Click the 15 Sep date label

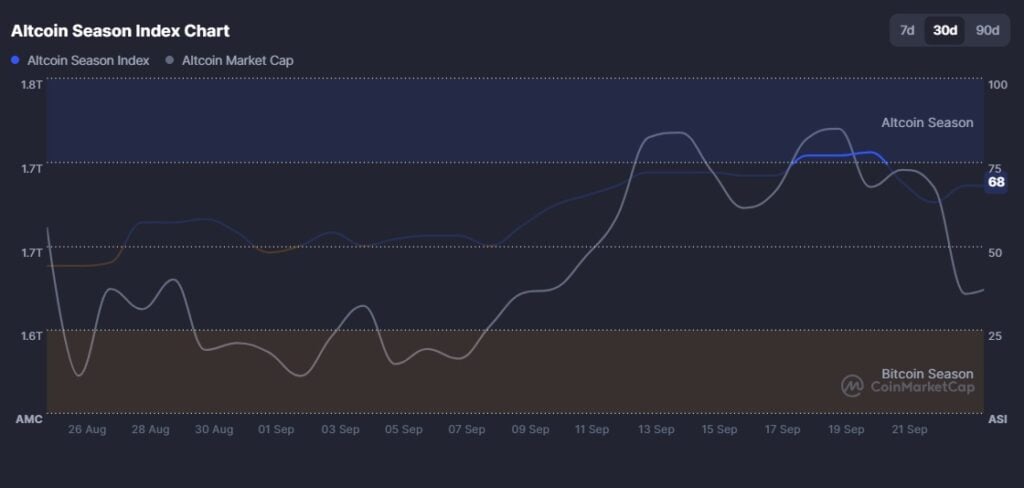tap(720, 430)
